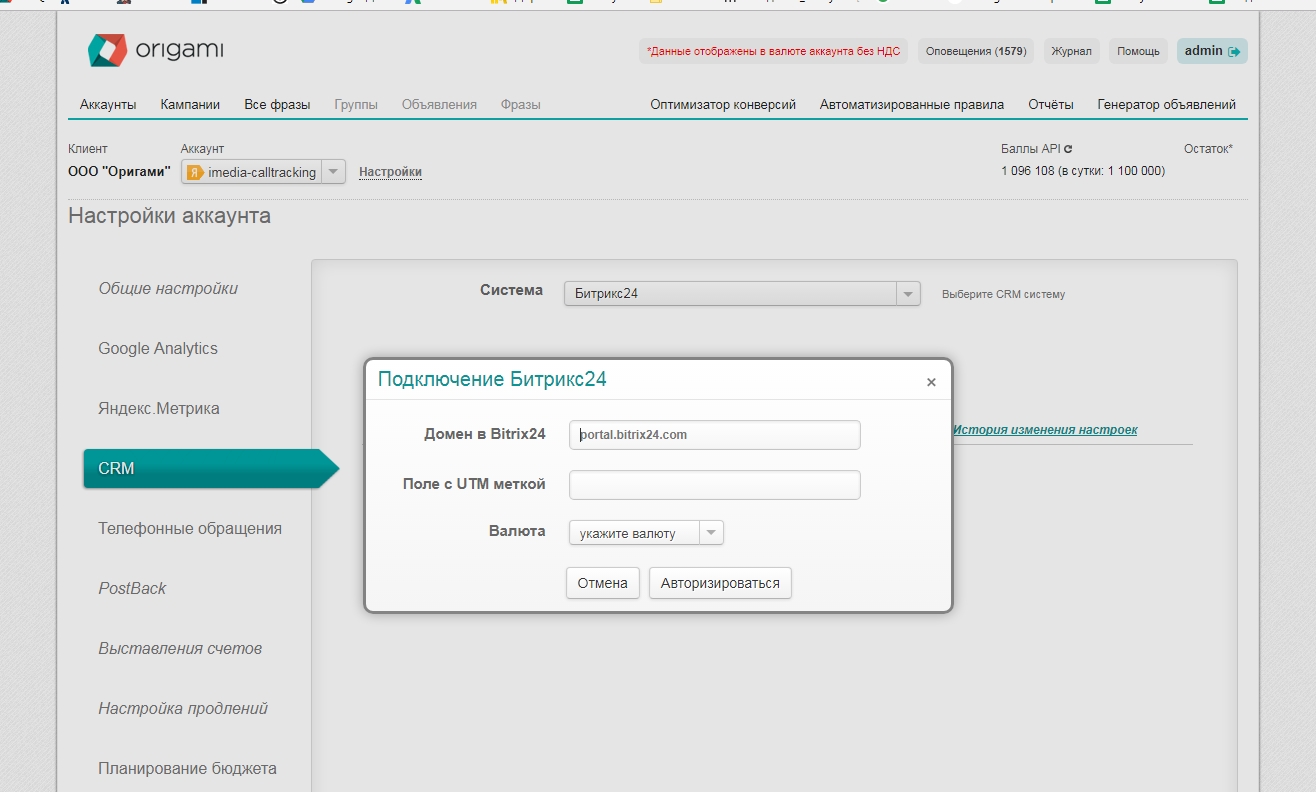The height and width of the screenshot is (792, 1316).
Task: Open История изменения настроек link
Action: click(x=1044, y=430)
